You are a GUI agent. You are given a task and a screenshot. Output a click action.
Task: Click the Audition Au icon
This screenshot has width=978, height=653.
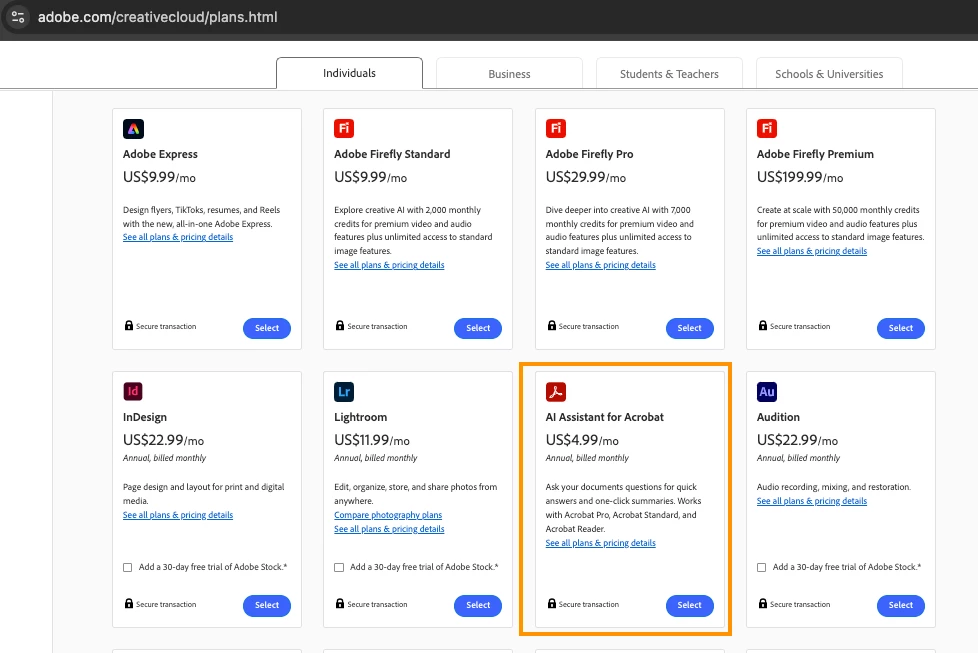767,392
